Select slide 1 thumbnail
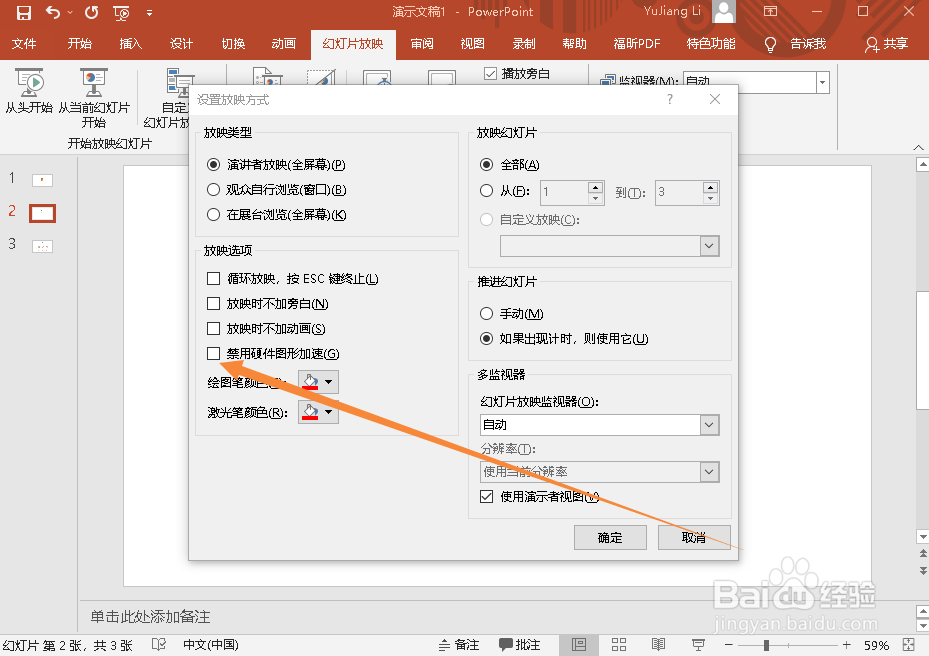The image size is (929, 656). coord(42,180)
